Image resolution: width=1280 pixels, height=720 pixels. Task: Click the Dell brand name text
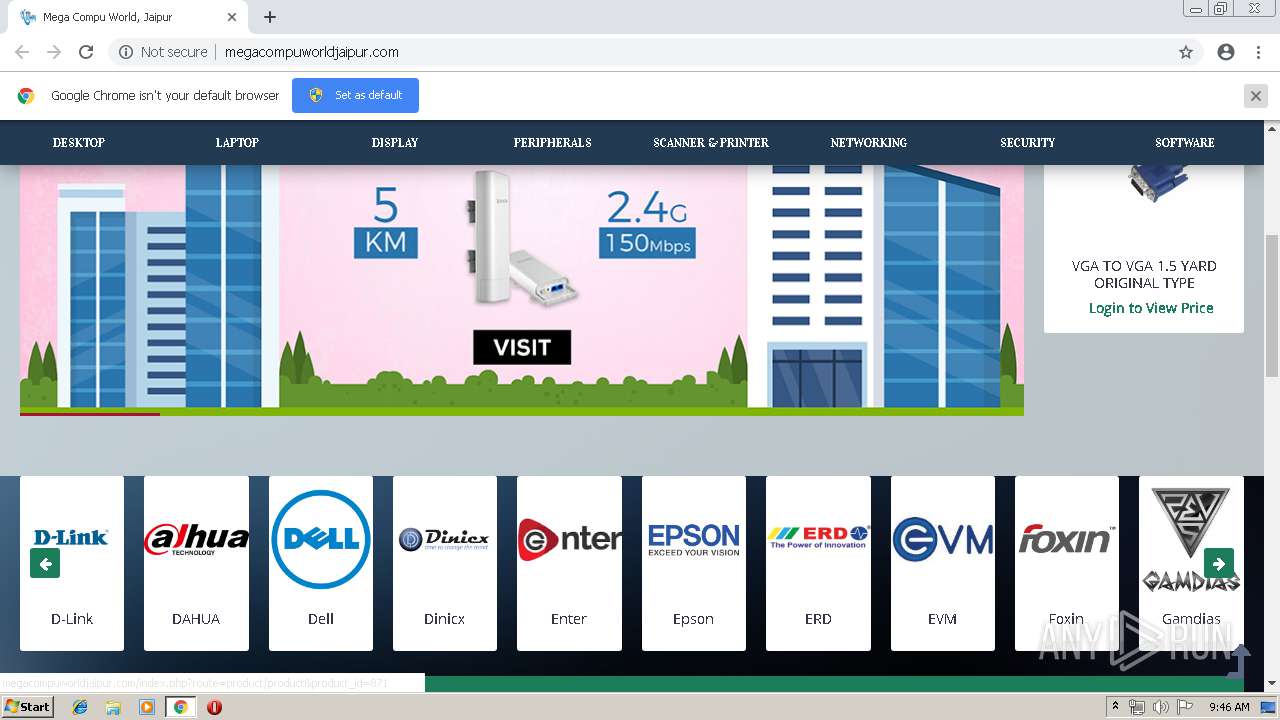321,619
